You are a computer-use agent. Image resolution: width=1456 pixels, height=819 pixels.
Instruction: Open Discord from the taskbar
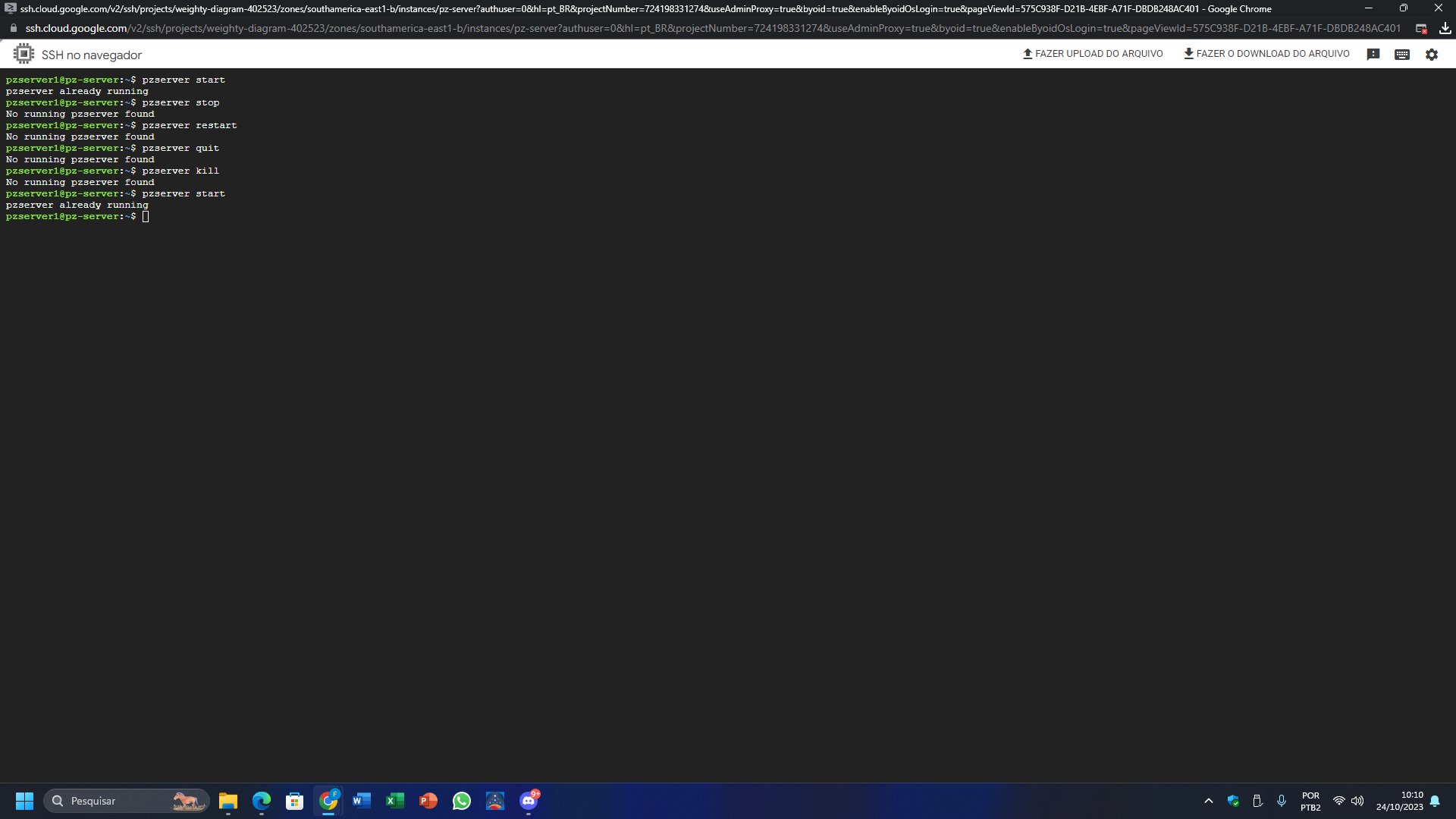point(529,800)
